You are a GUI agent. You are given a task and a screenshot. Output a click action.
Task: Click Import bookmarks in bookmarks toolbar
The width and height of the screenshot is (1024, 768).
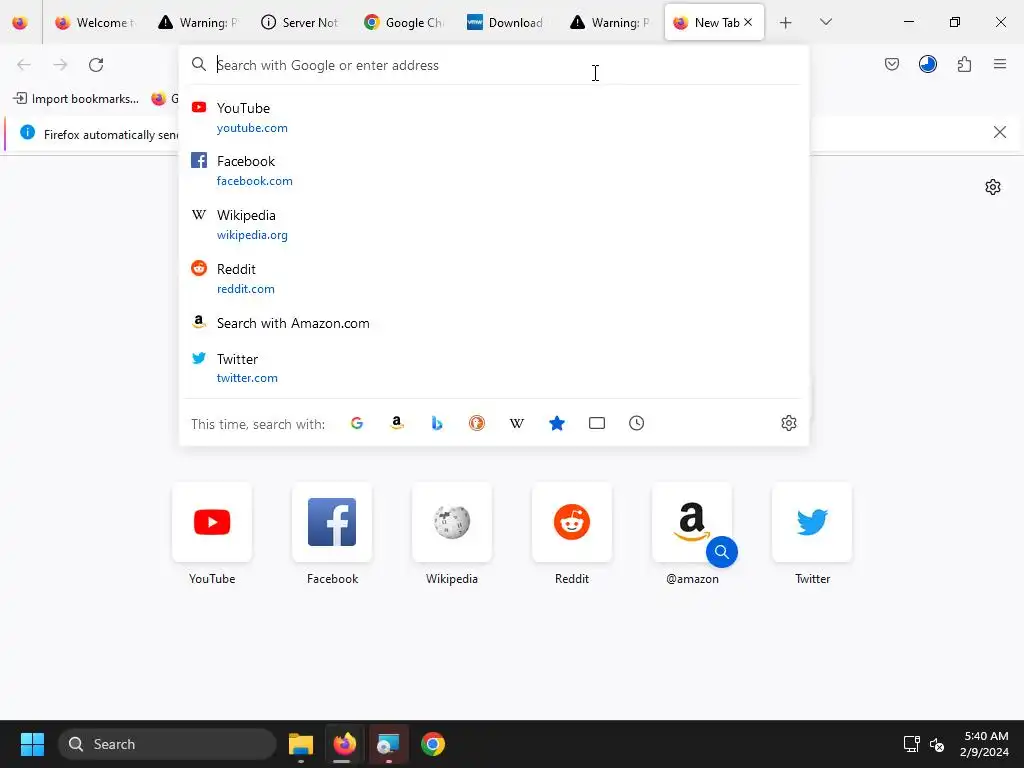pos(76,99)
